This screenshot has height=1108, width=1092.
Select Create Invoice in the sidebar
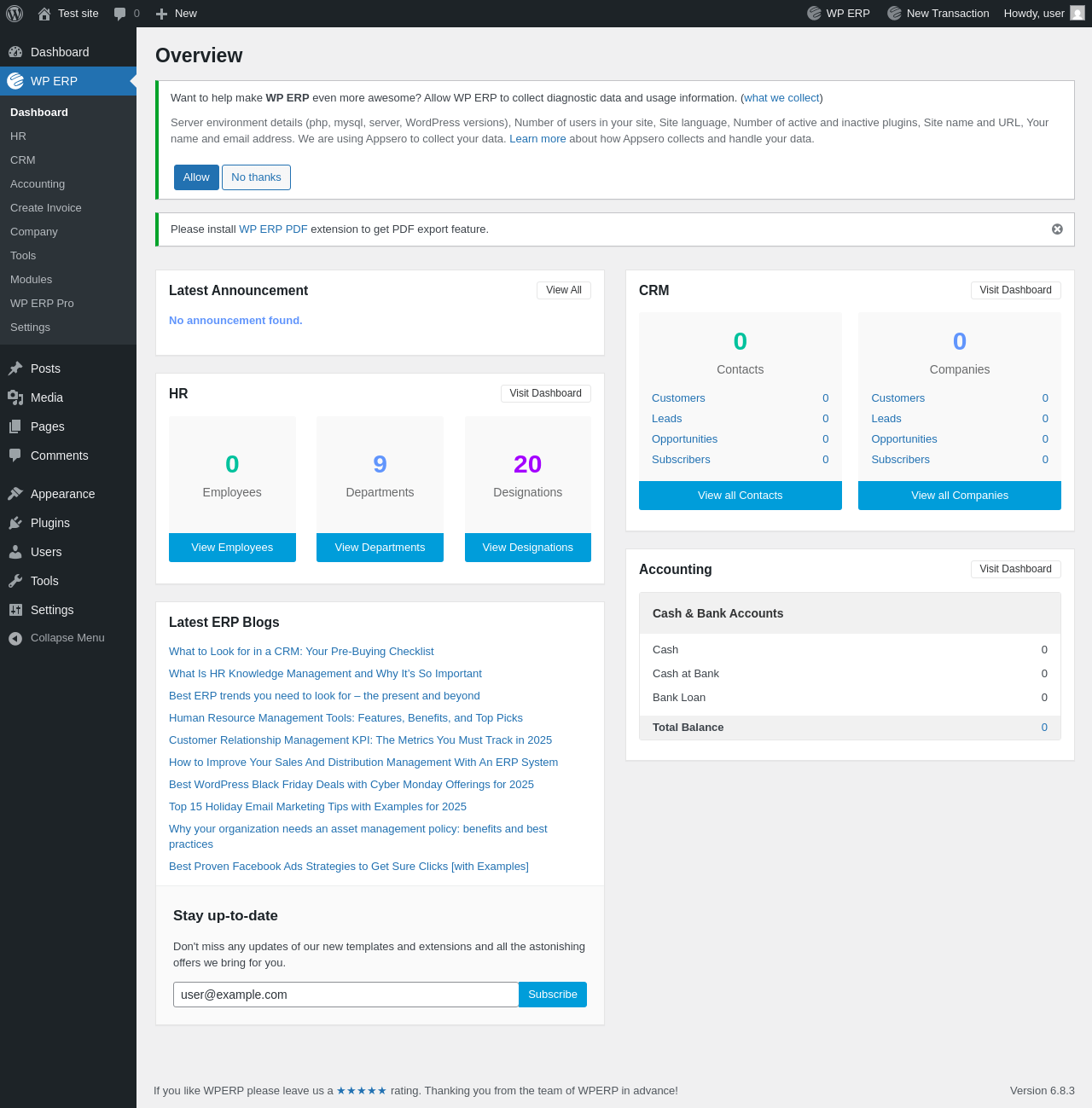click(46, 208)
